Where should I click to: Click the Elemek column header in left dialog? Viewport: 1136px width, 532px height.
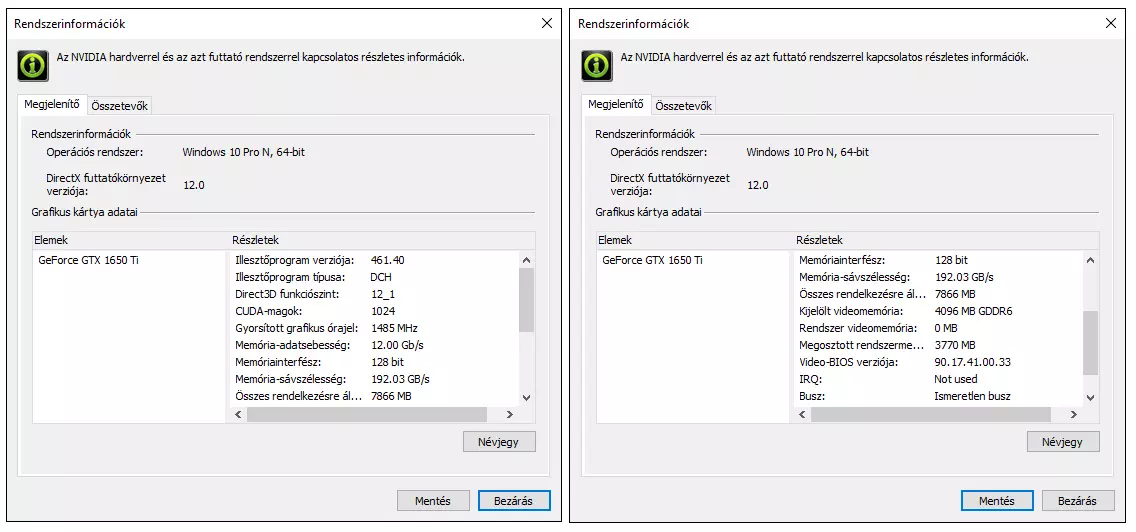pos(130,241)
